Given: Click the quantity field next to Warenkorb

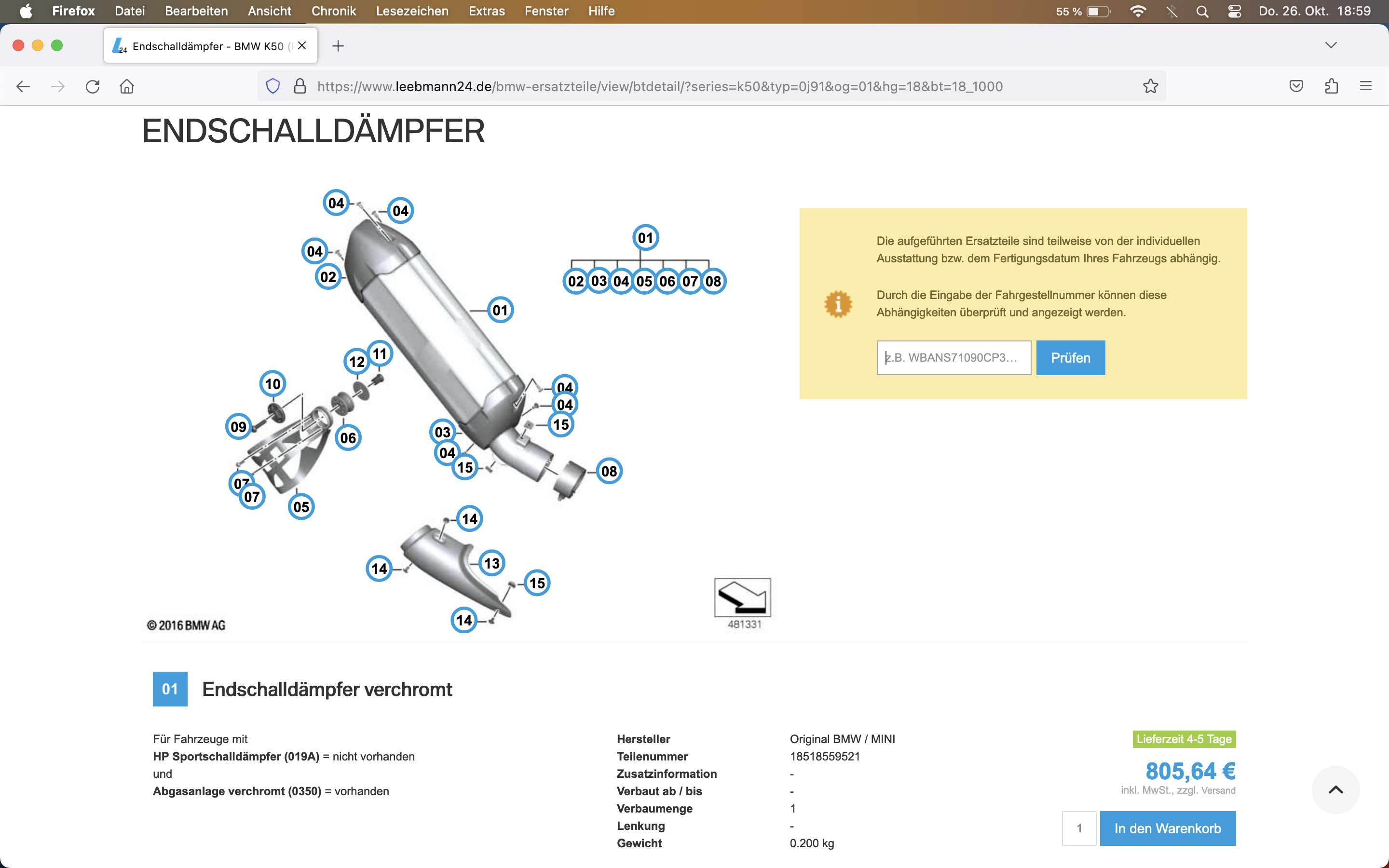Looking at the screenshot, I should tap(1078, 828).
